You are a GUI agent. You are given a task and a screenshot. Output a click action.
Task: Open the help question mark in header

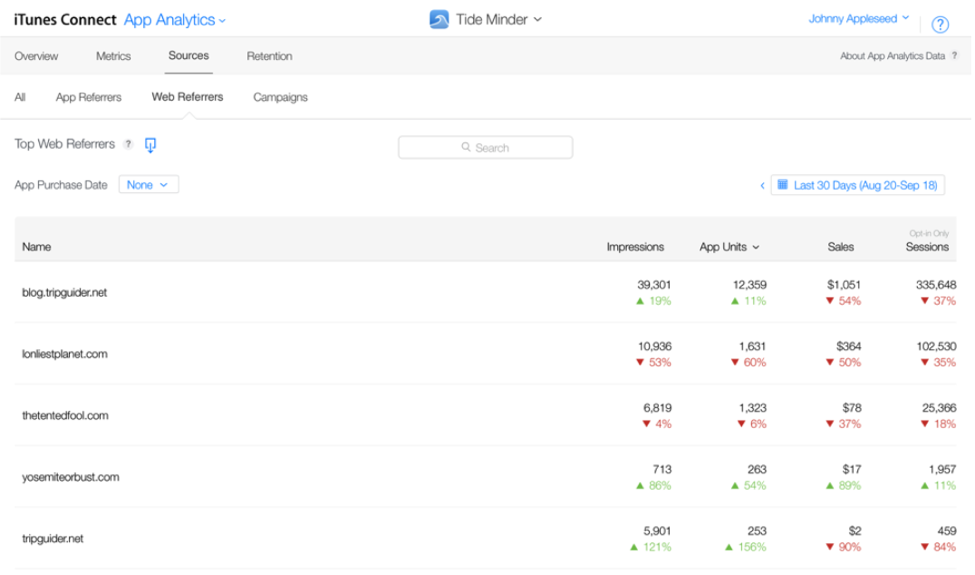[940, 24]
